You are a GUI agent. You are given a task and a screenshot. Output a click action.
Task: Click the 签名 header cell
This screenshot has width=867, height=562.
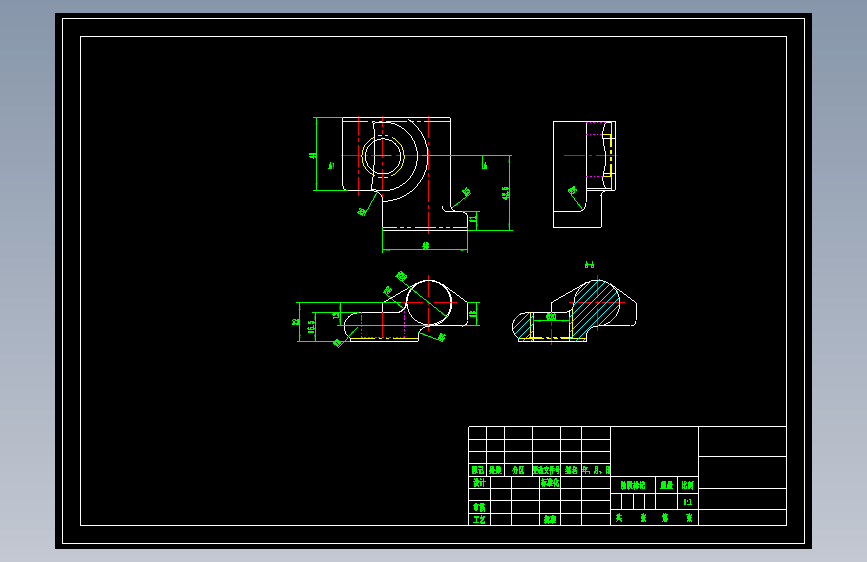point(571,470)
